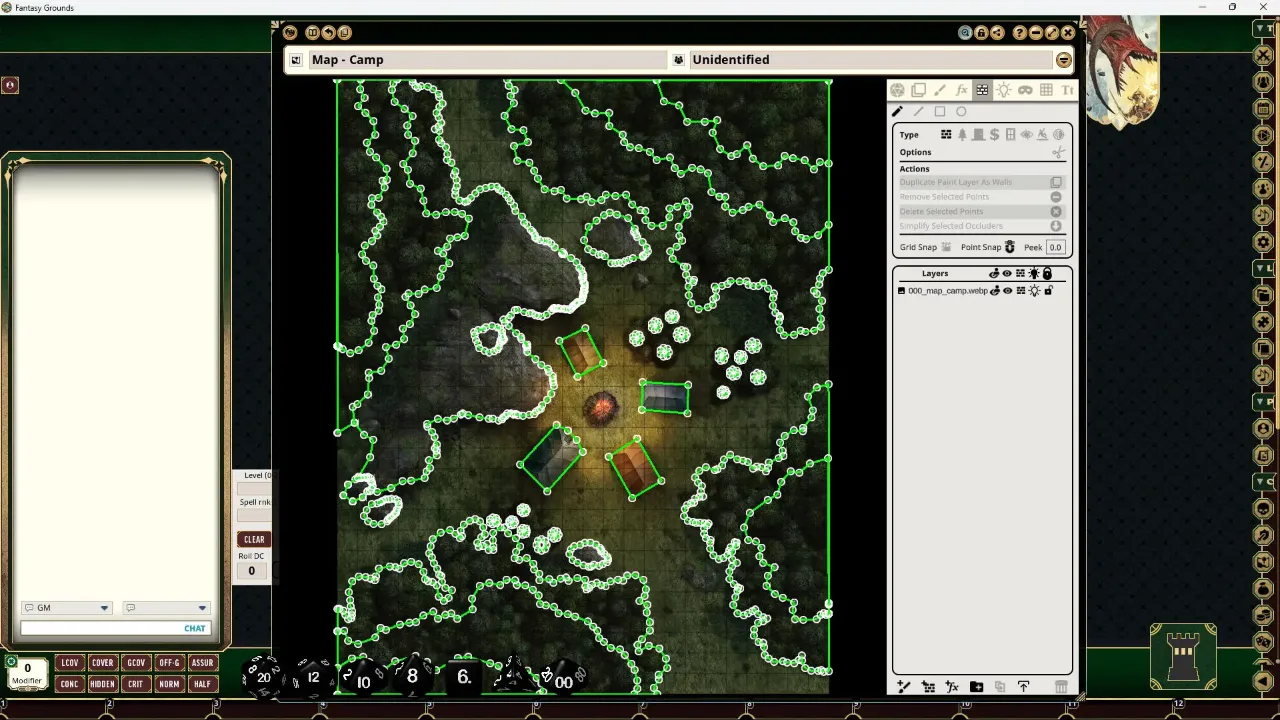Toggle all layers visibility in Layers header

click(x=1007, y=273)
